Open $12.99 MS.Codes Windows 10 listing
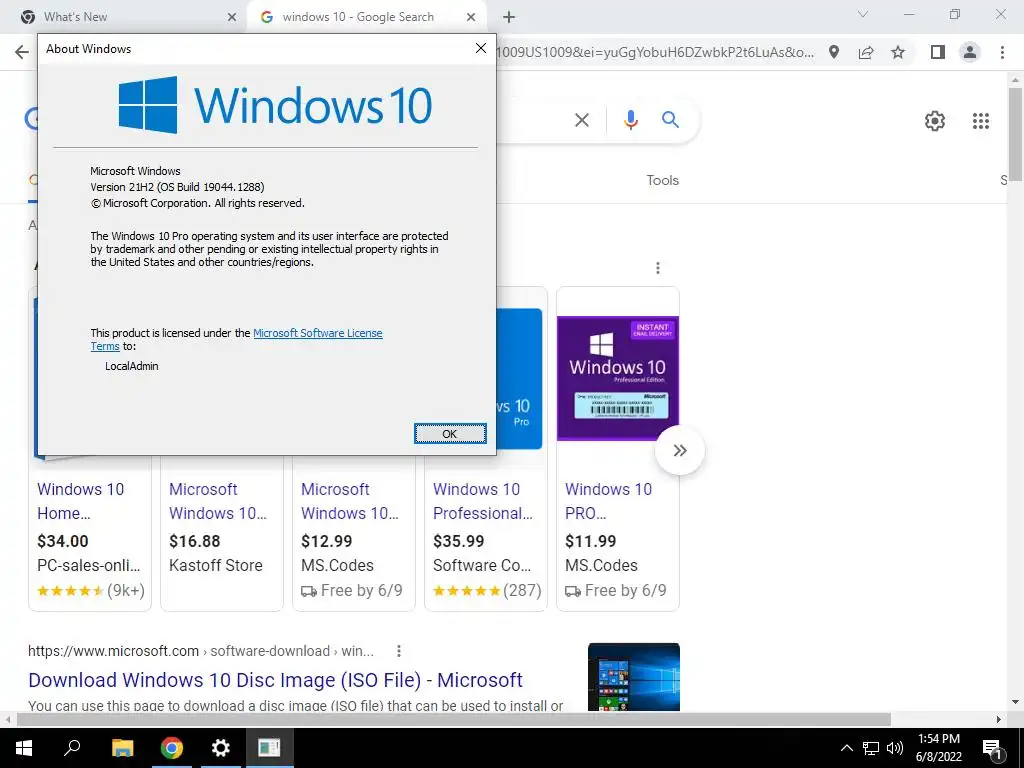Image resolution: width=1024 pixels, height=768 pixels. [x=350, y=501]
